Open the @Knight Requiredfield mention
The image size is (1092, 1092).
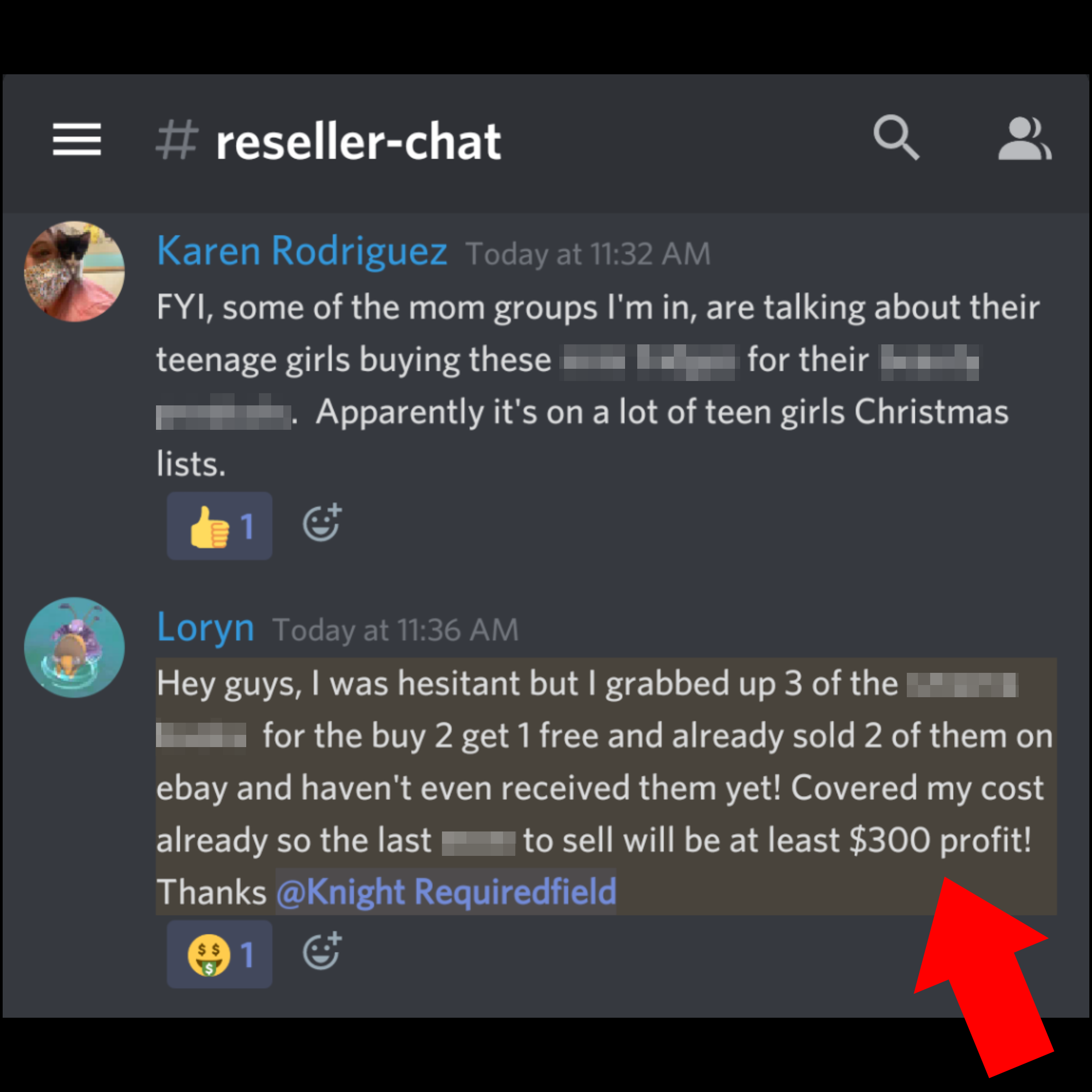click(x=446, y=892)
